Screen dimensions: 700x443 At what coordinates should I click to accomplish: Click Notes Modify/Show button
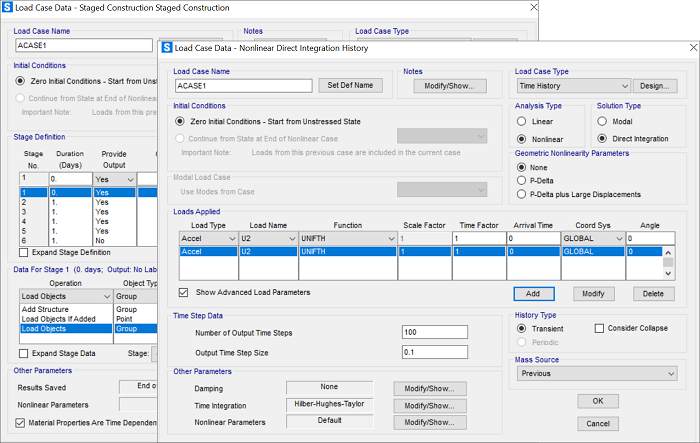click(x=450, y=86)
